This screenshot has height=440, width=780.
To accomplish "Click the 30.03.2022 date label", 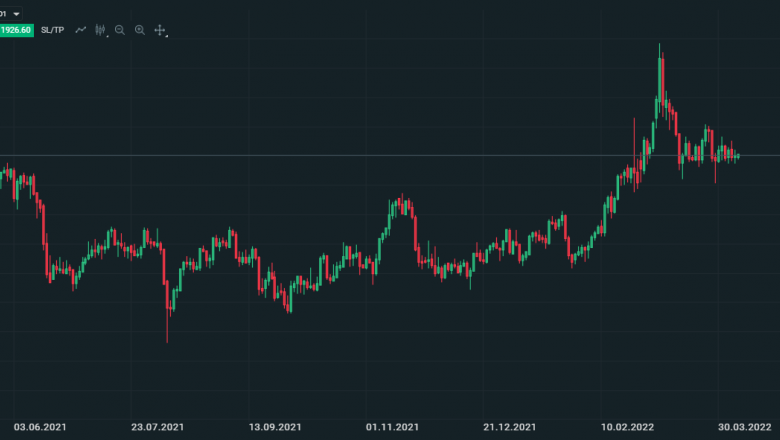I will tap(744, 426).
